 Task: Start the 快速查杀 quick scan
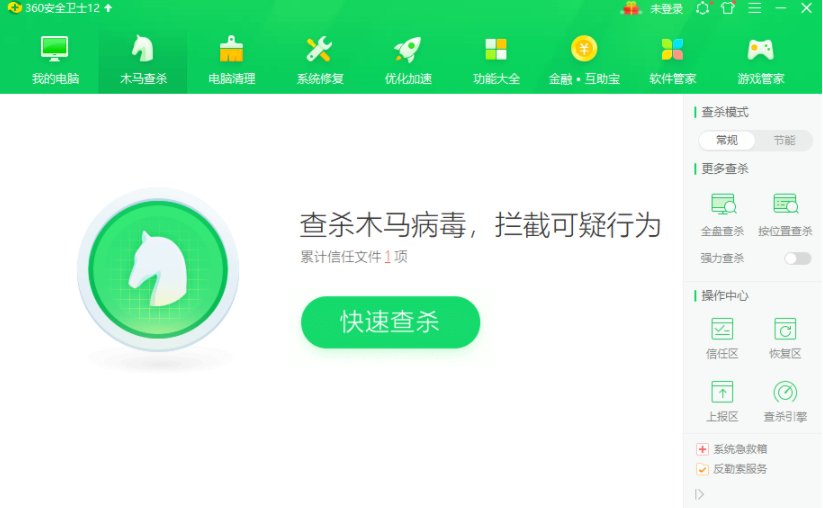coord(391,322)
